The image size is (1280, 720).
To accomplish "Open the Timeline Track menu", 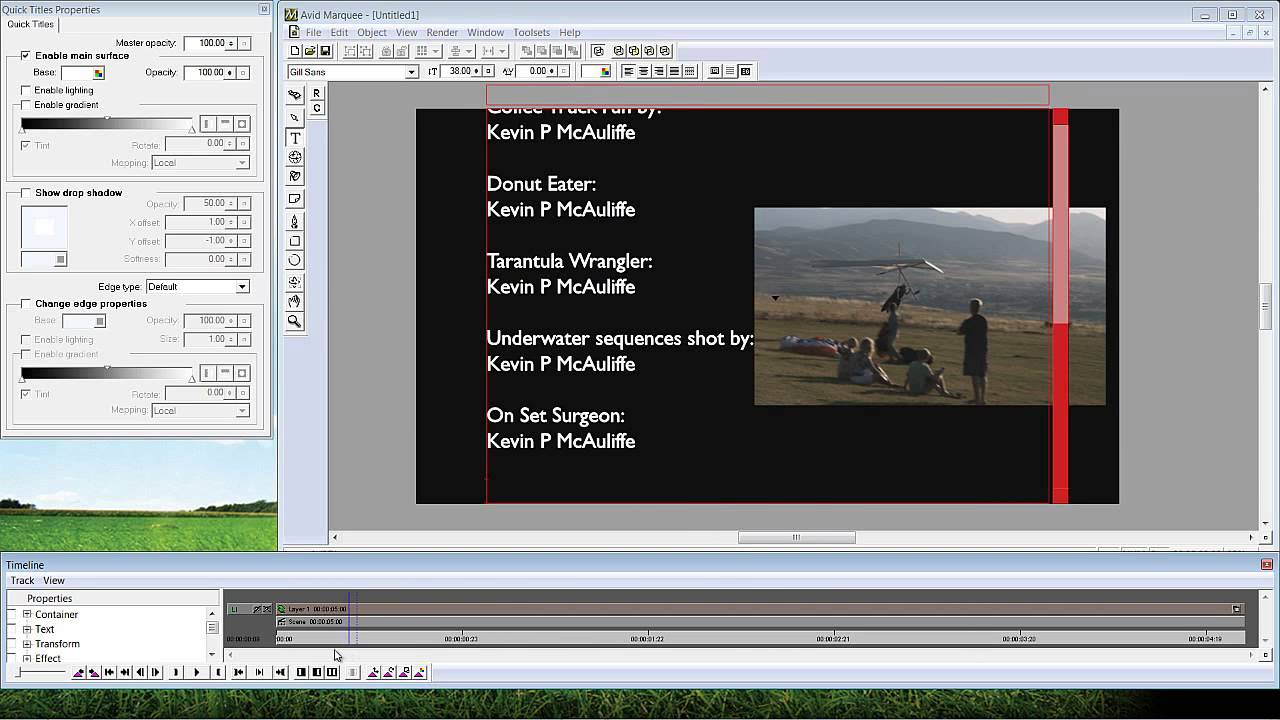I will pyautogui.click(x=22, y=580).
